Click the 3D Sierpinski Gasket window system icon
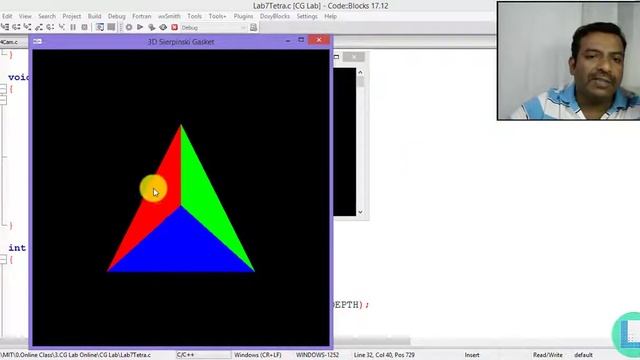 (x=38, y=41)
